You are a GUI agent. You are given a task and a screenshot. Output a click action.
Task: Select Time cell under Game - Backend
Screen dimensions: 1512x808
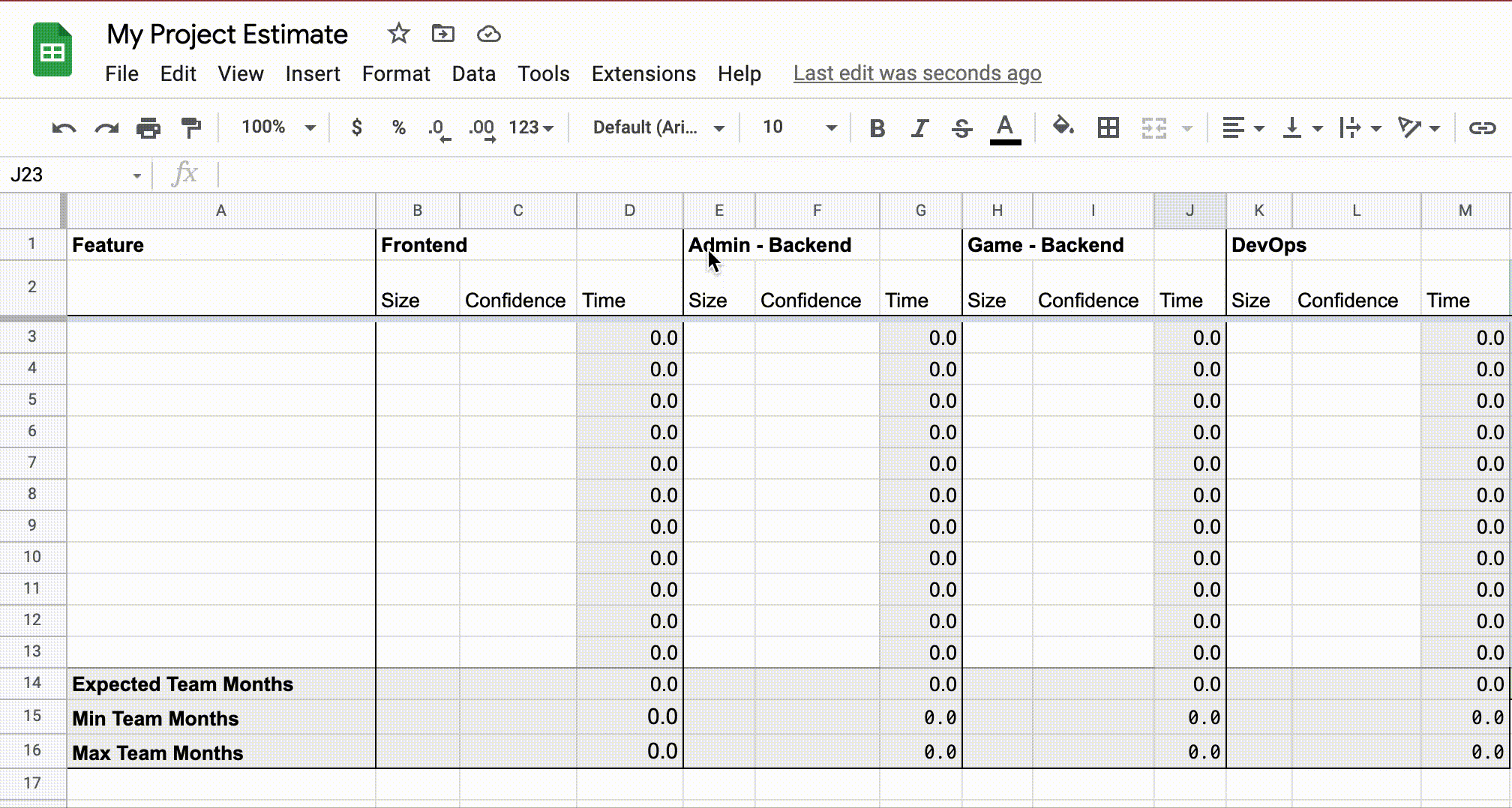pyautogui.click(x=1190, y=289)
